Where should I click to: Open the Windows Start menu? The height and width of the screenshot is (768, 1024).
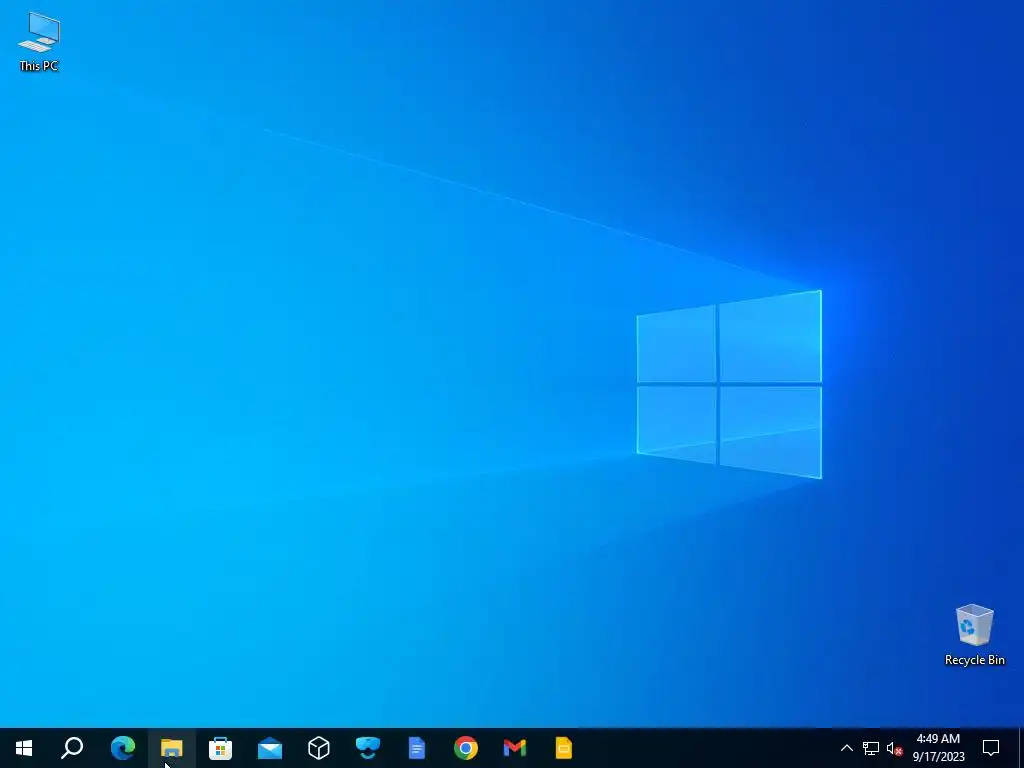coord(24,748)
